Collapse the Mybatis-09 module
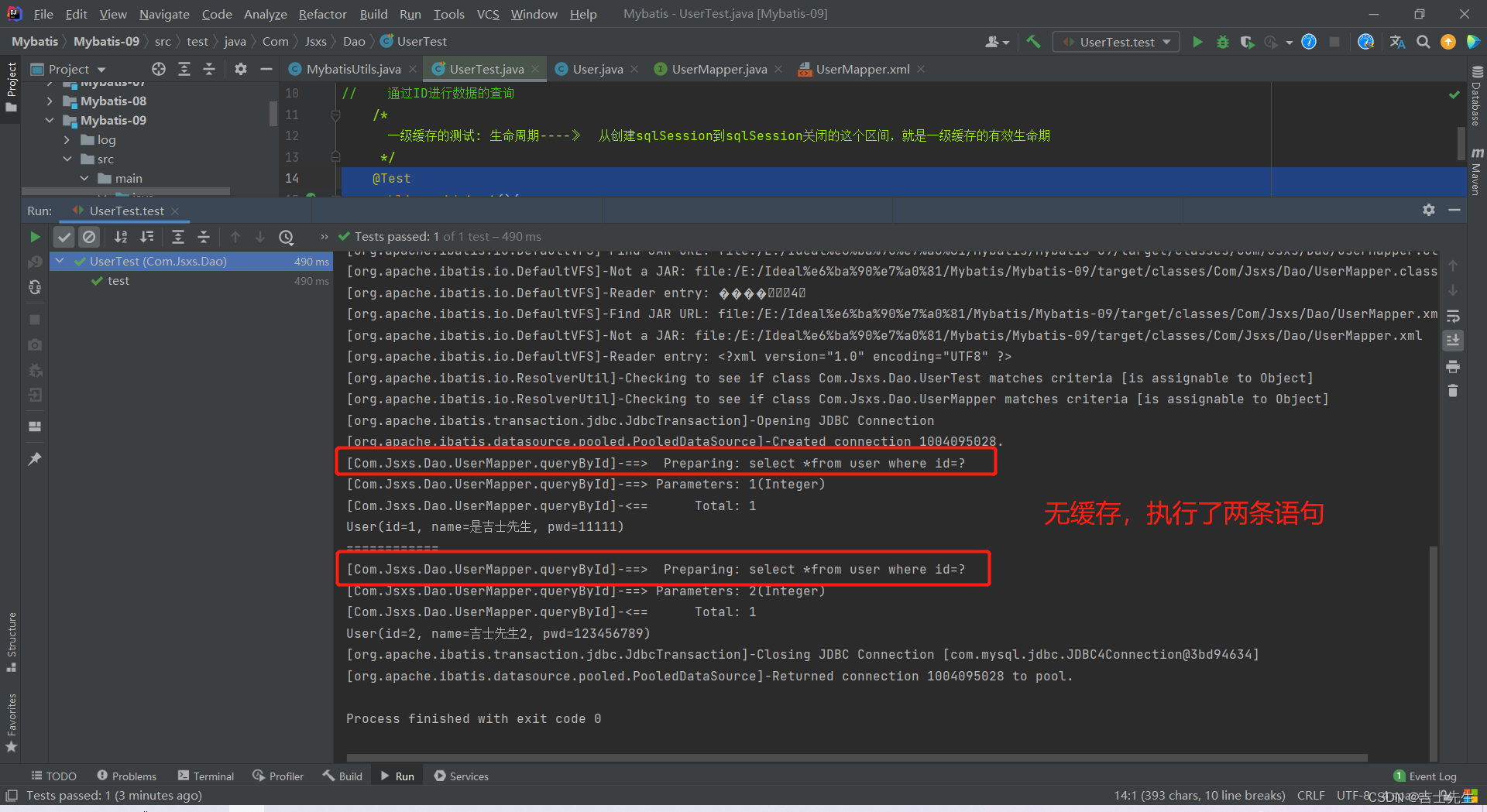This screenshot has height=812, width=1487. [x=50, y=120]
